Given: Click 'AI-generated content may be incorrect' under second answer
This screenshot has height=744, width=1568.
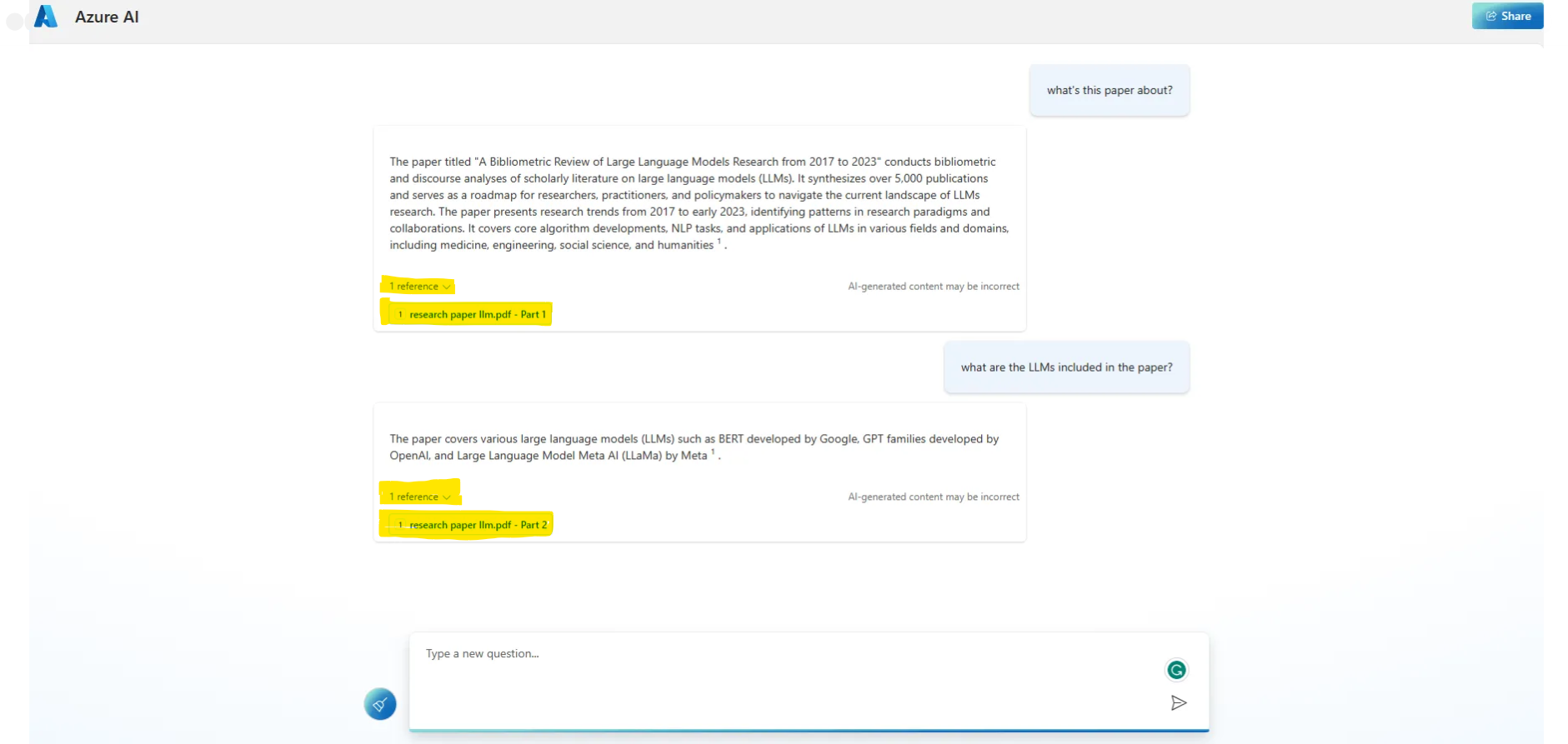Looking at the screenshot, I should tap(934, 497).
